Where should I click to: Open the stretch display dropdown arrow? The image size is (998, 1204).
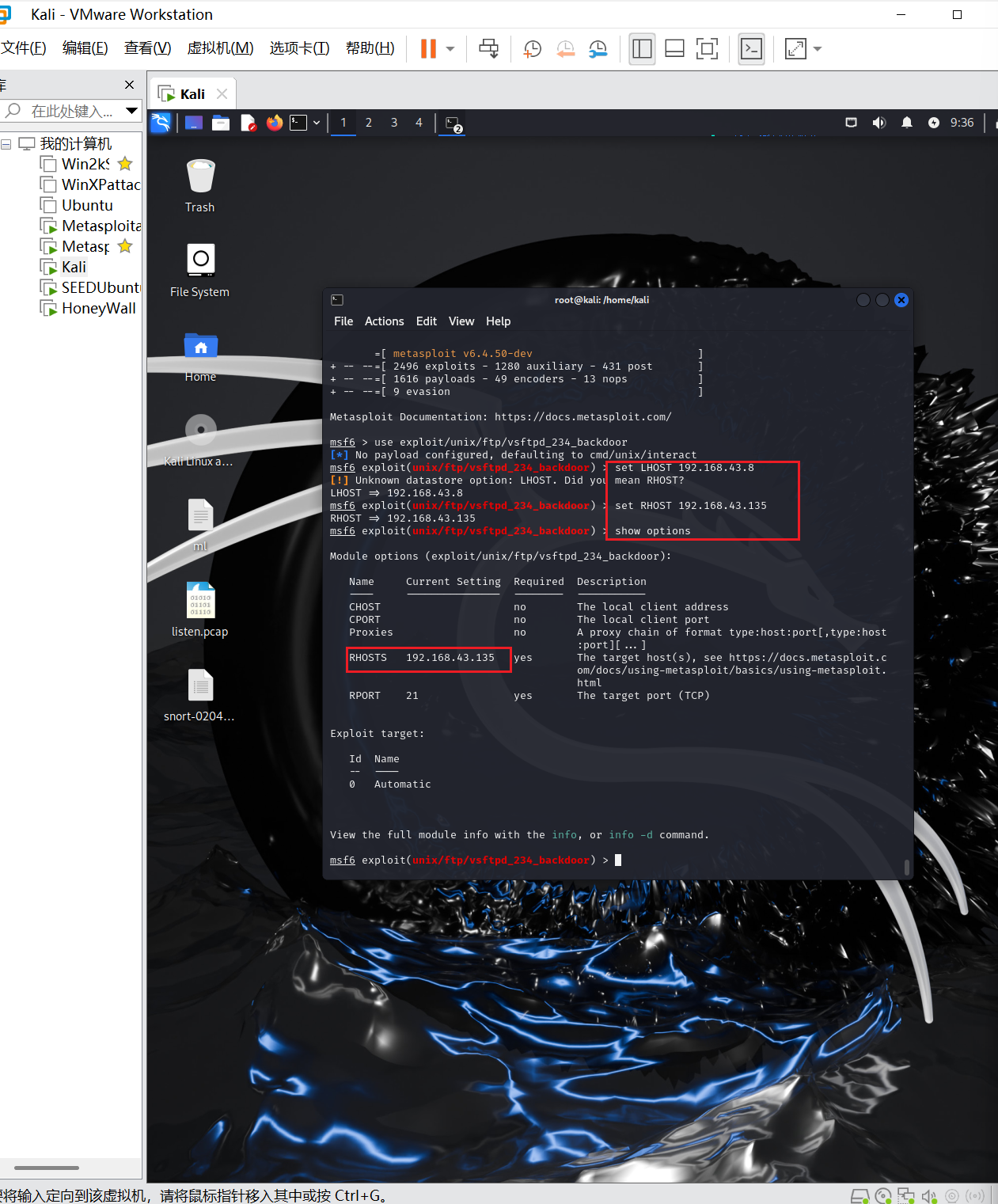[818, 49]
